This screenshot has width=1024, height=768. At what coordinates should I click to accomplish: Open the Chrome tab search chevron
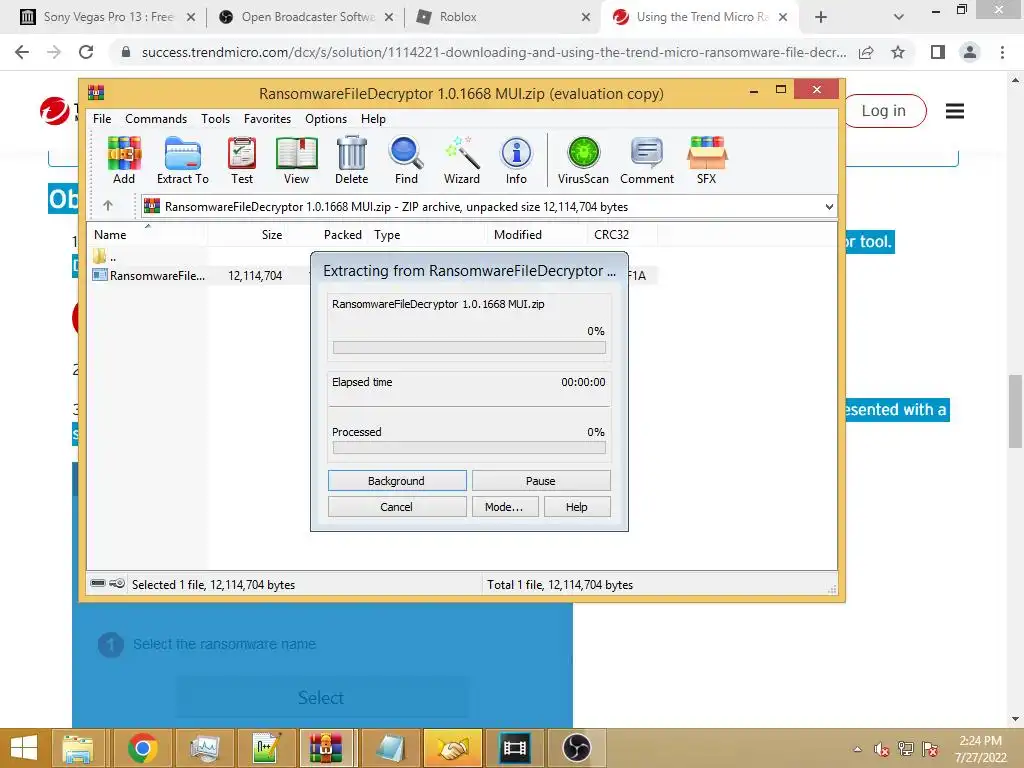click(x=899, y=17)
